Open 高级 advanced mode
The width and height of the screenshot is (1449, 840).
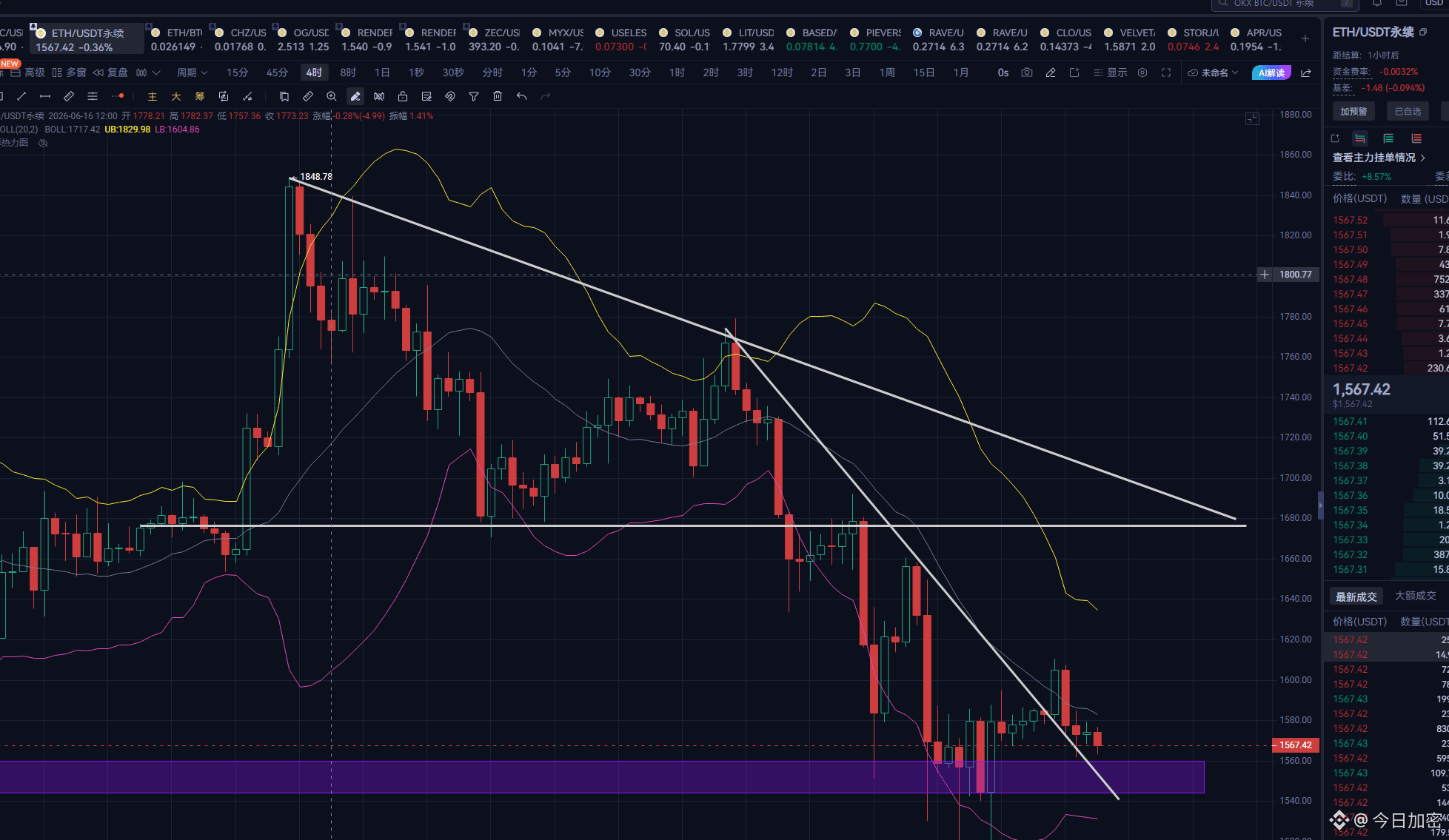pyautogui.click(x=28, y=73)
